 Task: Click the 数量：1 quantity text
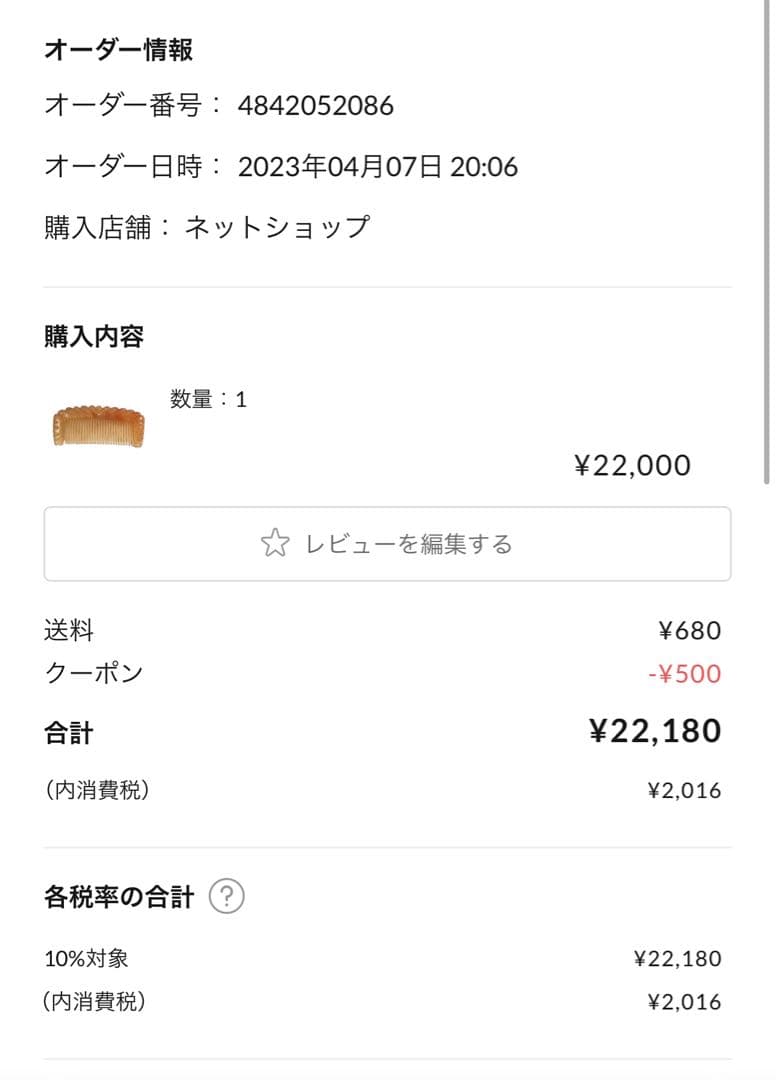point(208,400)
